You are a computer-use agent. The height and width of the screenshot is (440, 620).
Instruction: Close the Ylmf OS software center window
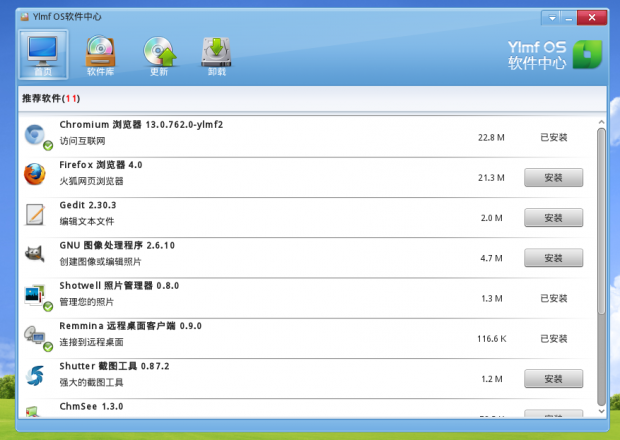592,18
